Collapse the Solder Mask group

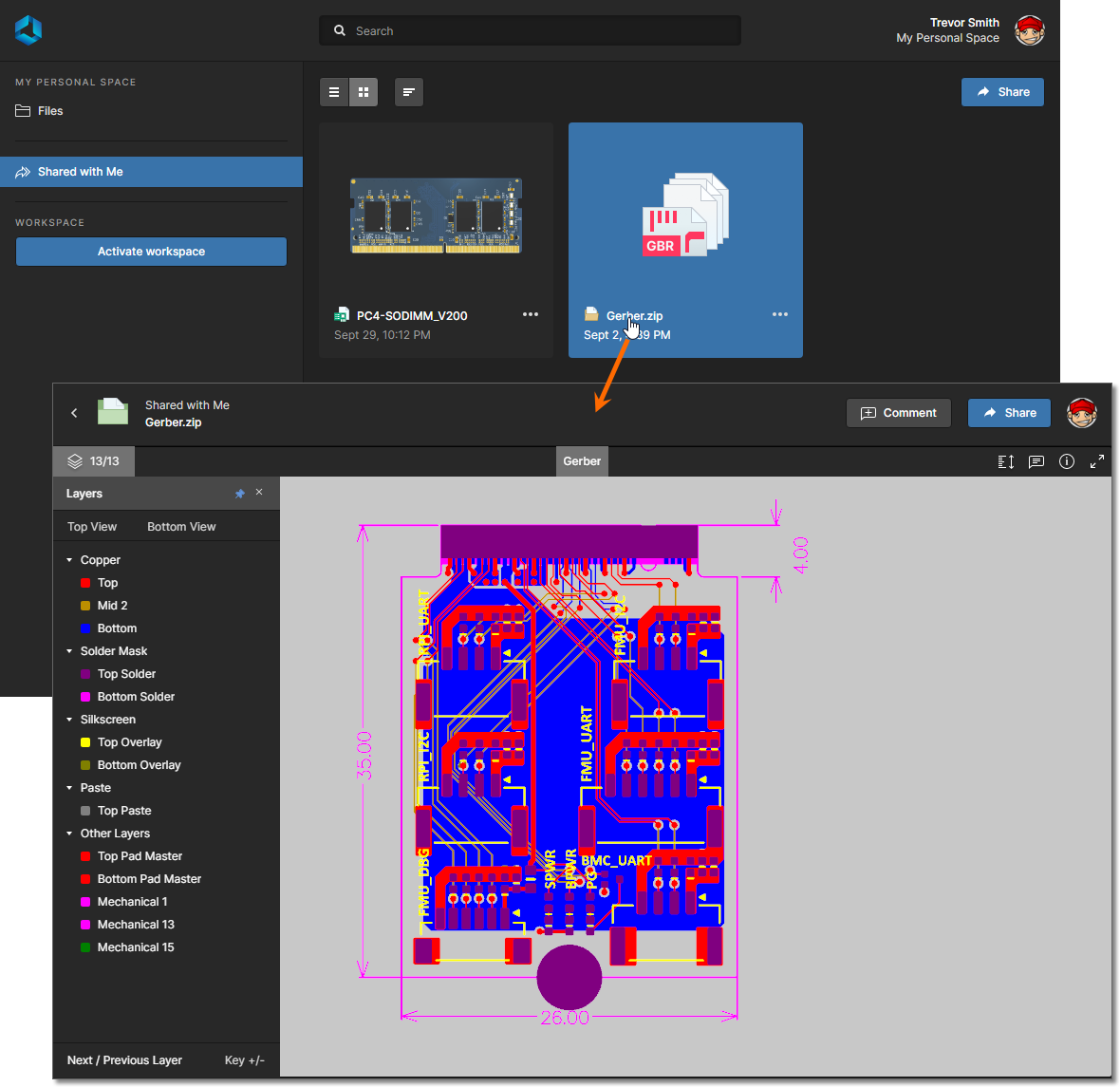[69, 651]
